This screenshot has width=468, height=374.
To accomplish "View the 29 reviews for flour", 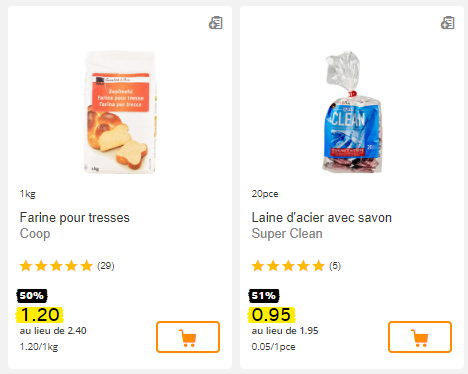I will (x=106, y=266).
